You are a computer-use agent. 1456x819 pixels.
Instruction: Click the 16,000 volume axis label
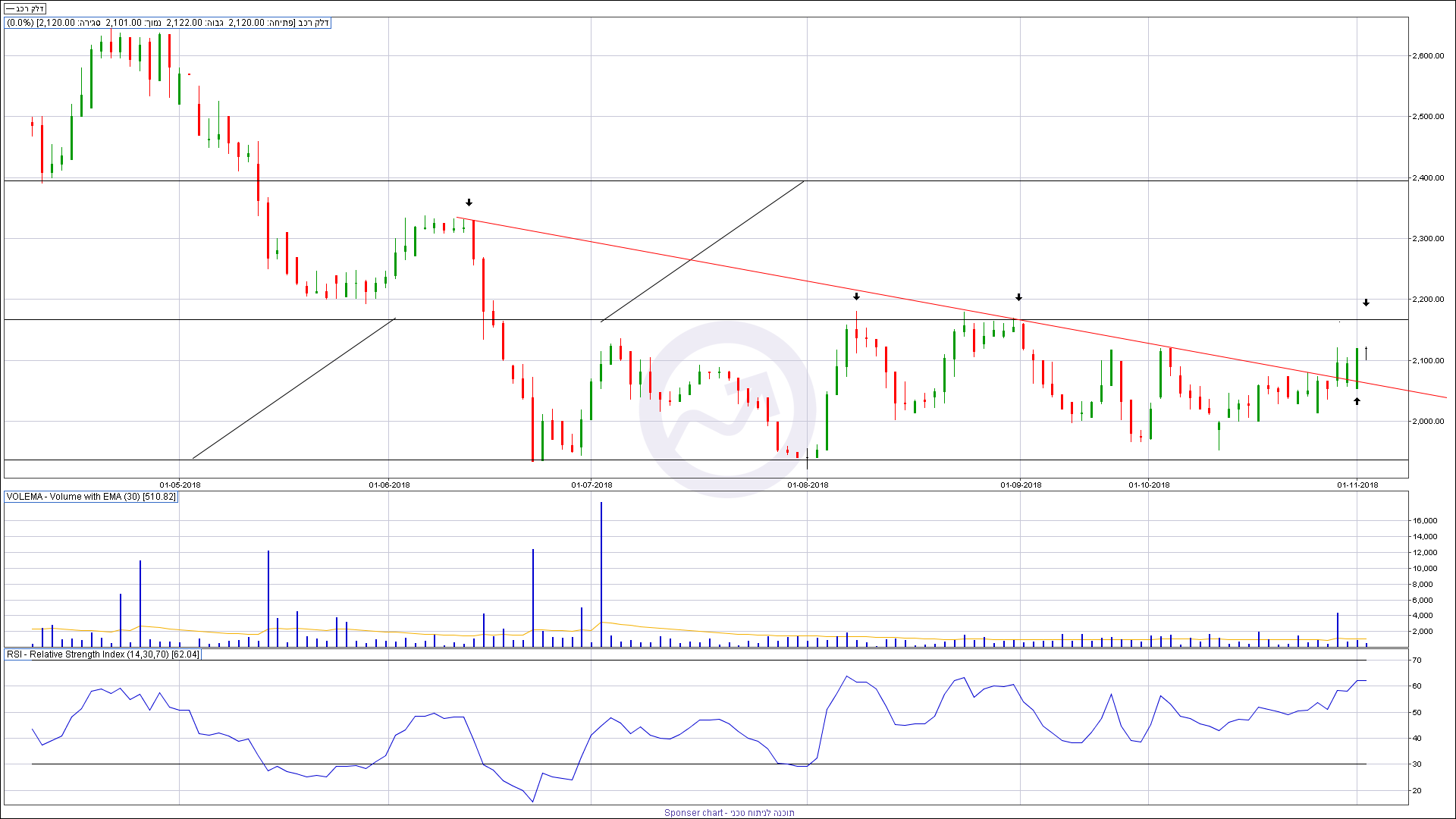coord(1425,520)
